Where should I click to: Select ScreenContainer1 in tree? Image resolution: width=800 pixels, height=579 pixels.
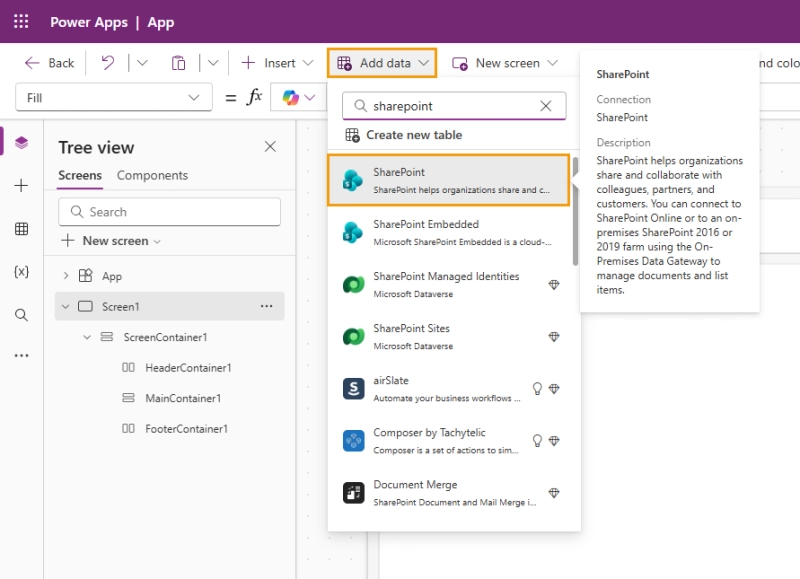(165, 337)
